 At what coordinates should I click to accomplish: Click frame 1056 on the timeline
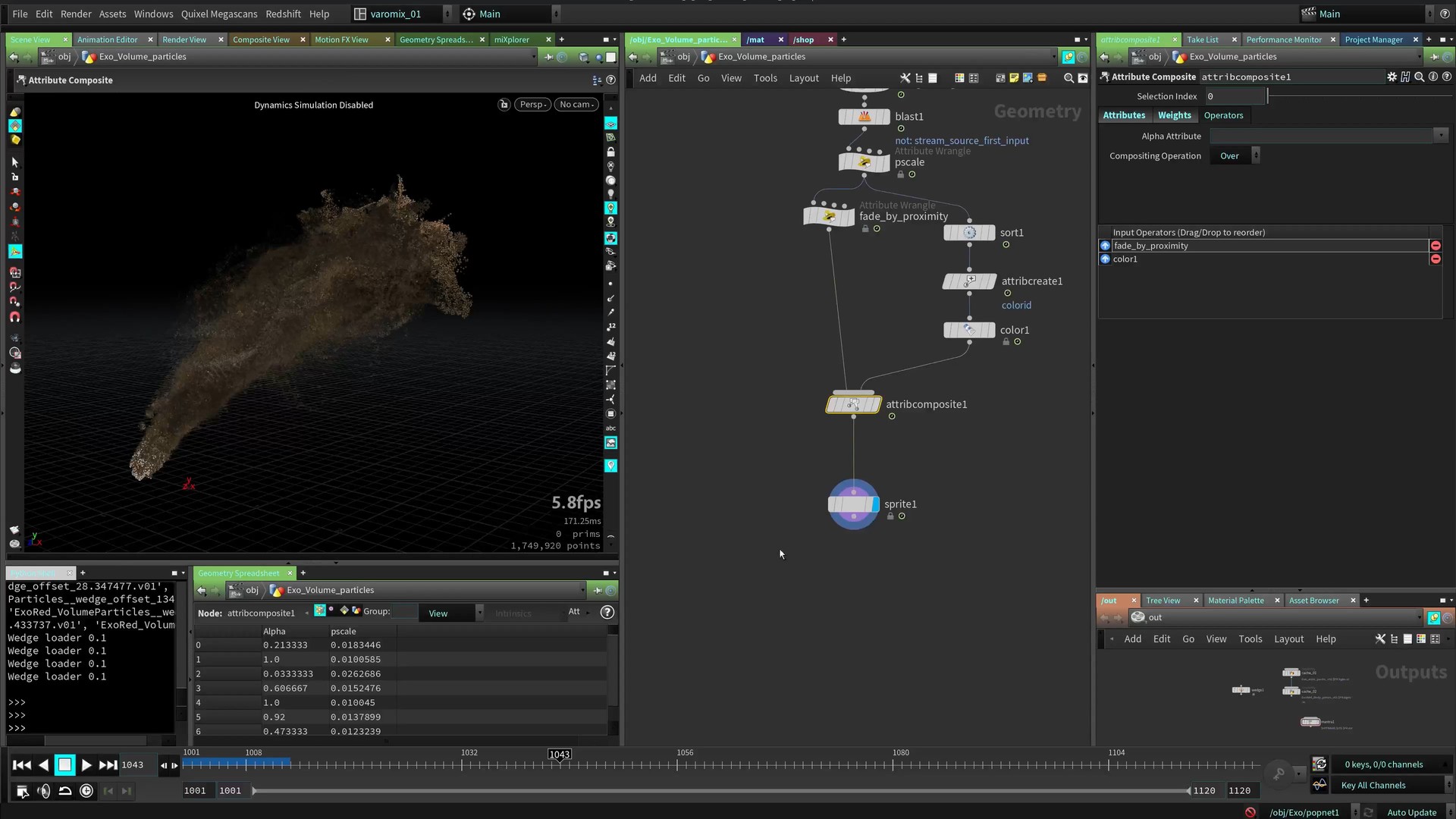677,764
